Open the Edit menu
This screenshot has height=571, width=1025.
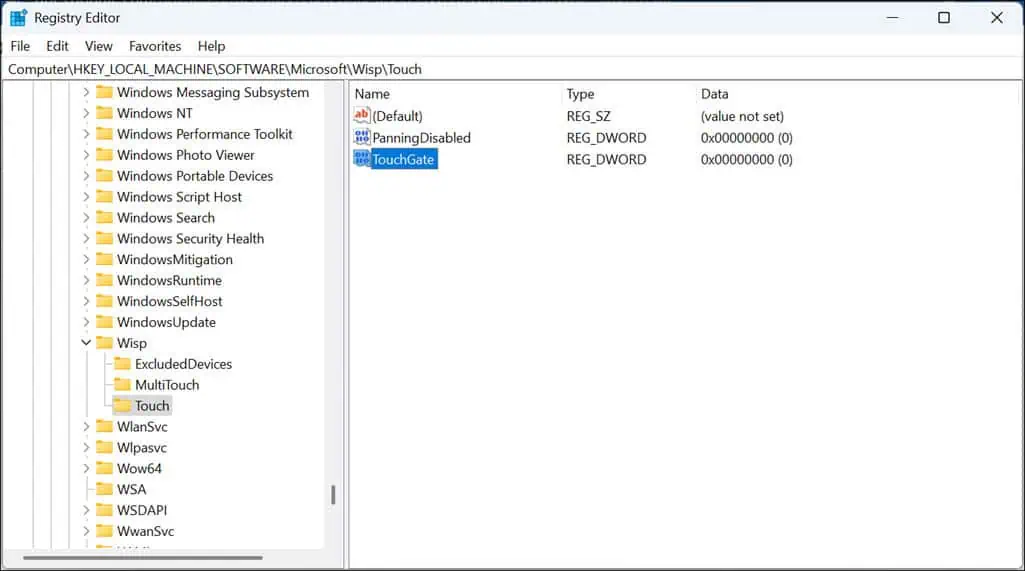(57, 46)
